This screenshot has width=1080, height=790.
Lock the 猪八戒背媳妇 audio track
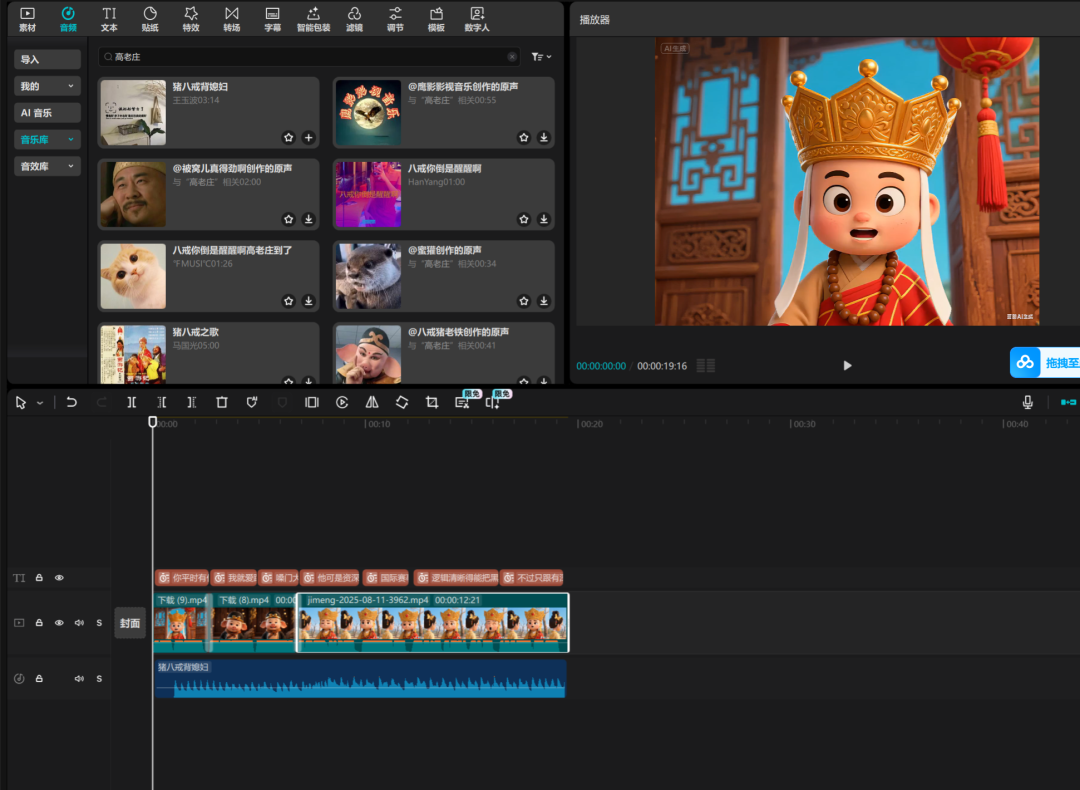[x=39, y=678]
